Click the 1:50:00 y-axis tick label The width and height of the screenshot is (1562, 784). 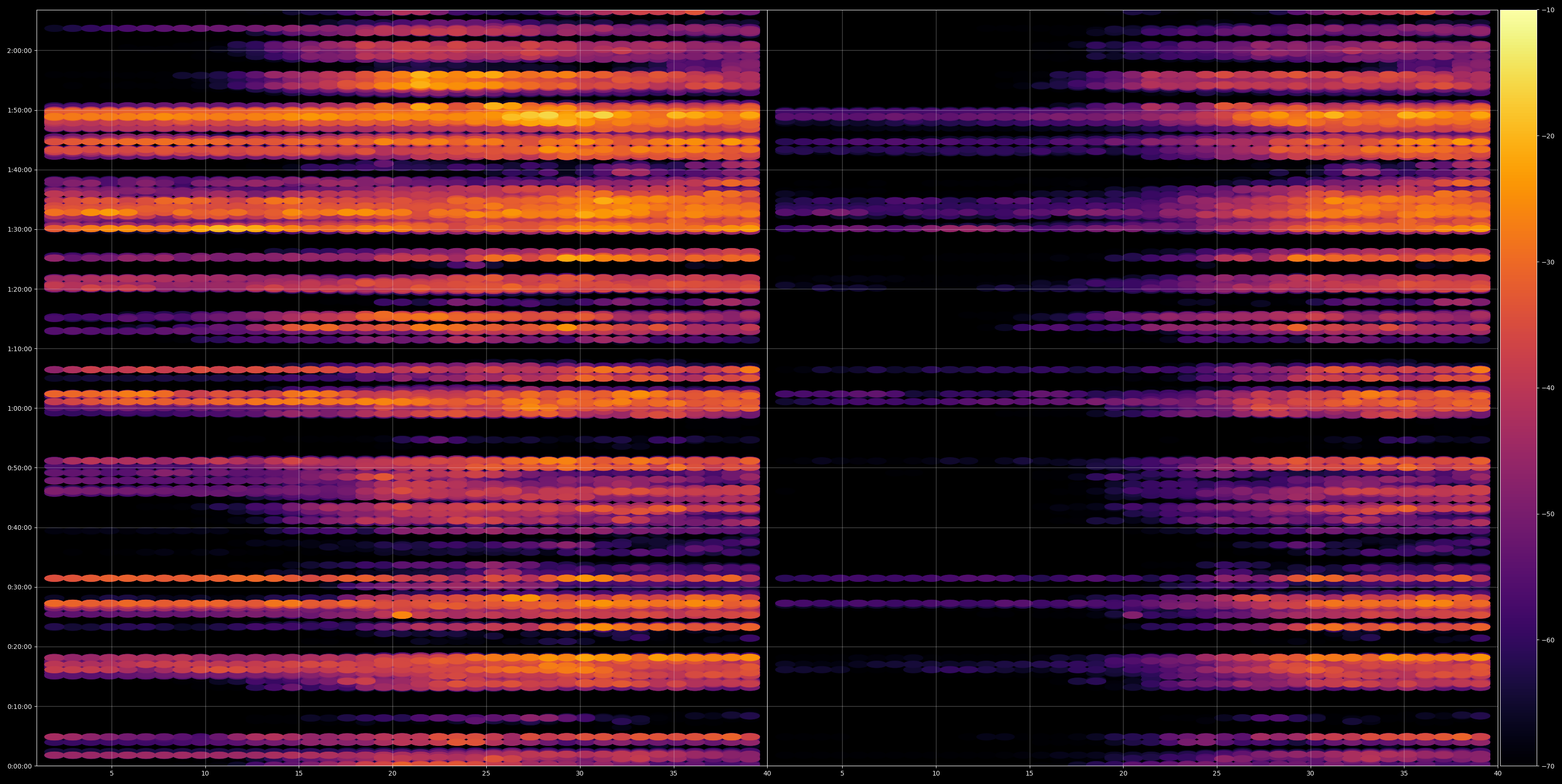point(19,110)
